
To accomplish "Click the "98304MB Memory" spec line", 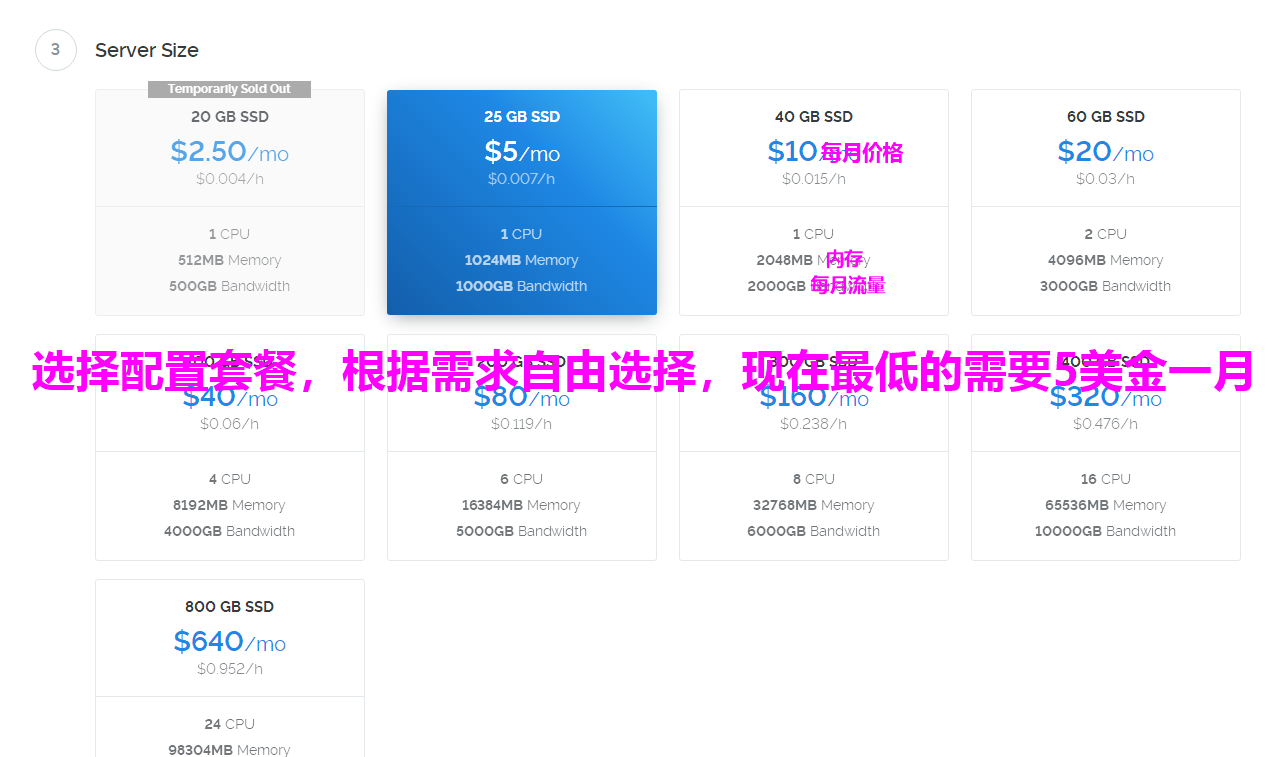I will pyautogui.click(x=230, y=750).
